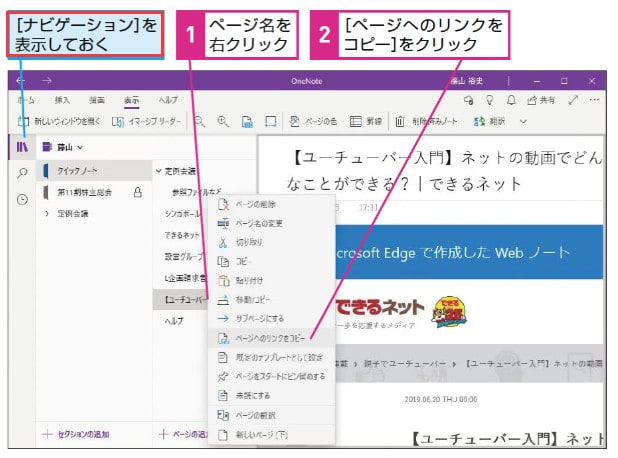The width and height of the screenshot is (618, 458).
Task: Click the zoom in magnifier in toolbar
Action: (x=222, y=121)
